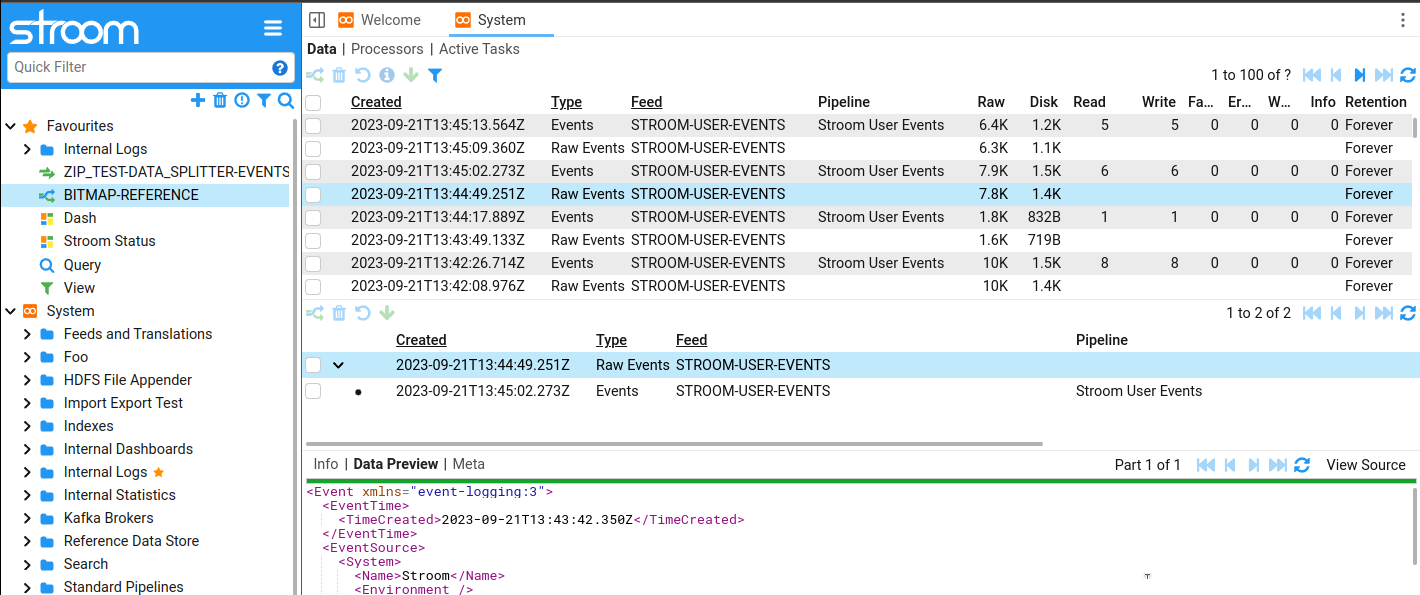Collapse the Favourites tree node
This screenshot has width=1420, height=595.
(11, 126)
